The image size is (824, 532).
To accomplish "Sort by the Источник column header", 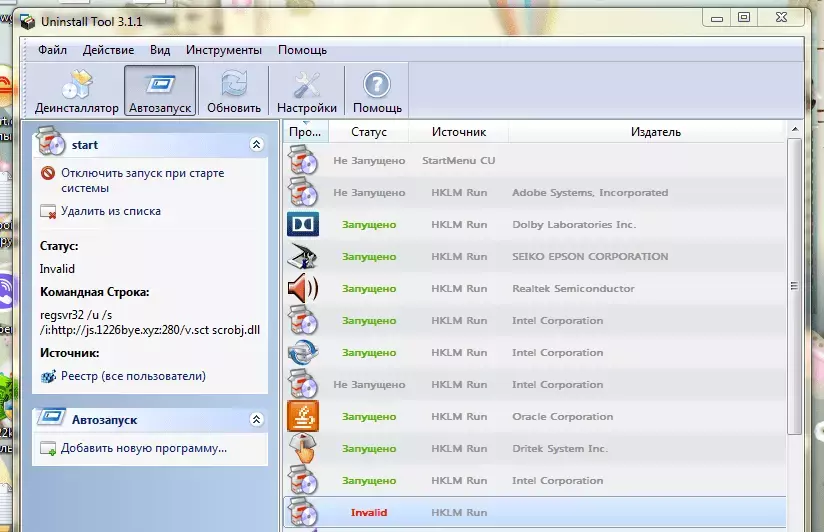I will point(459,132).
